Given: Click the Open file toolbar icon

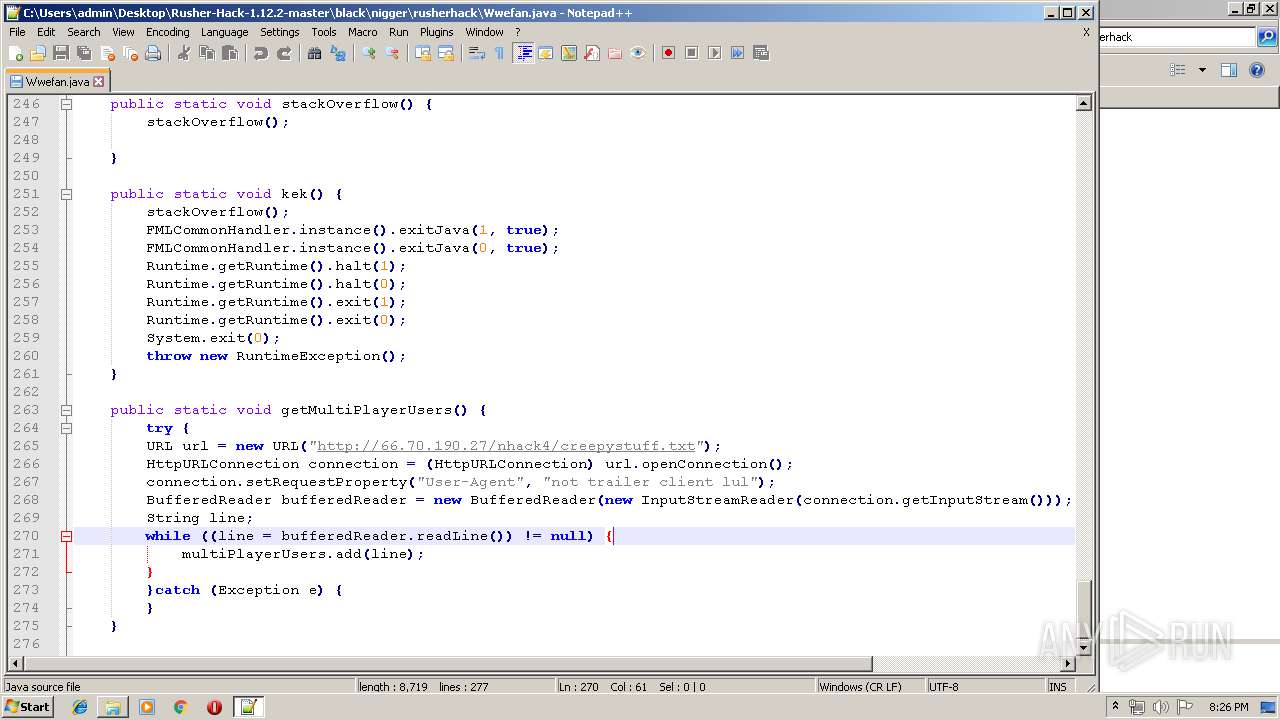Looking at the screenshot, I should point(37,53).
